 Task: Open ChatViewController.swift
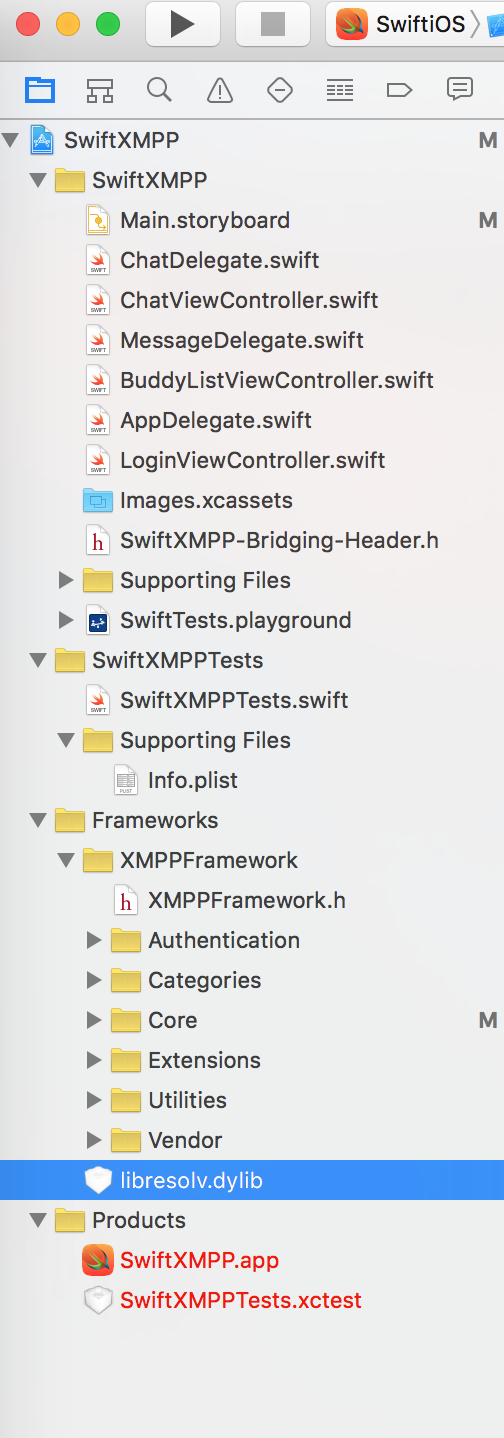[x=249, y=300]
